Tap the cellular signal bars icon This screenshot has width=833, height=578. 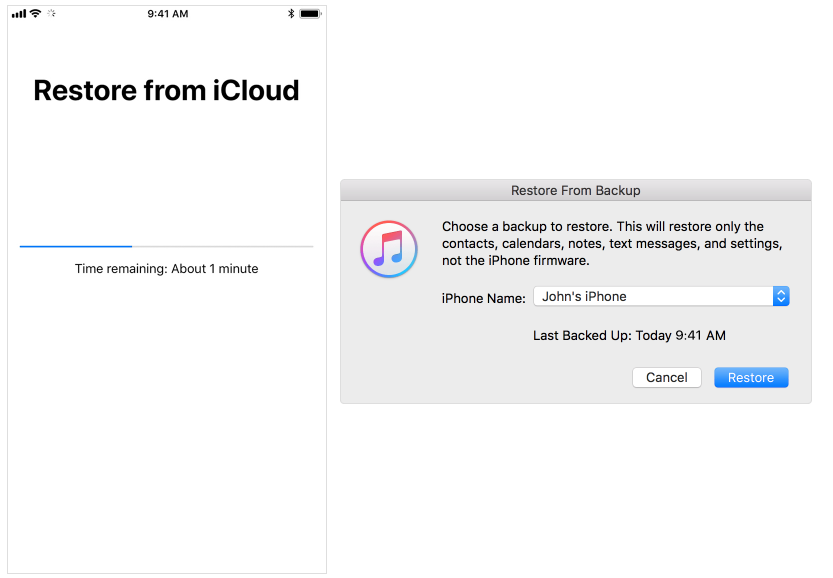pyautogui.click(x=19, y=14)
